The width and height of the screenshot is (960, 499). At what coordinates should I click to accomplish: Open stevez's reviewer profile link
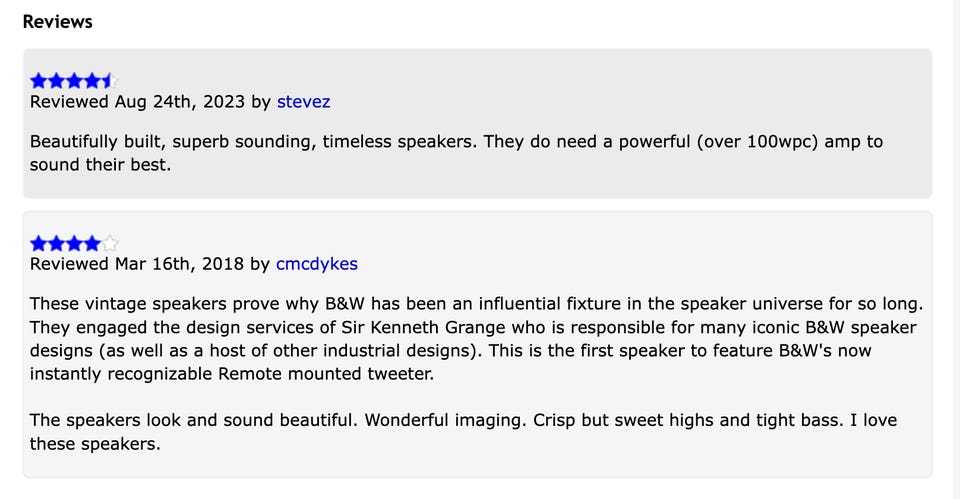[x=303, y=102]
